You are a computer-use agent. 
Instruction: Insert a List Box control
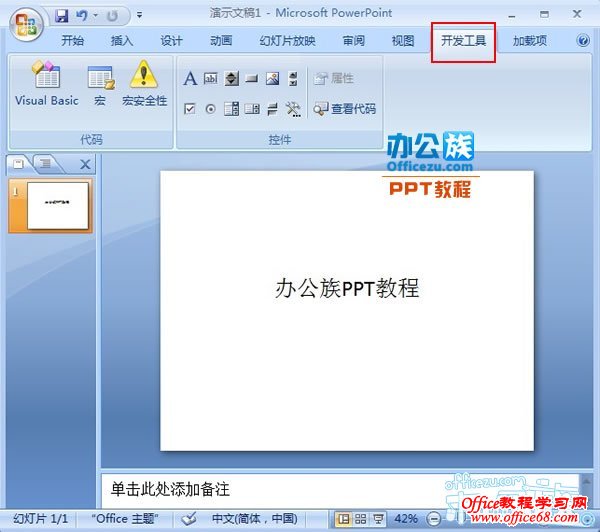point(232,109)
